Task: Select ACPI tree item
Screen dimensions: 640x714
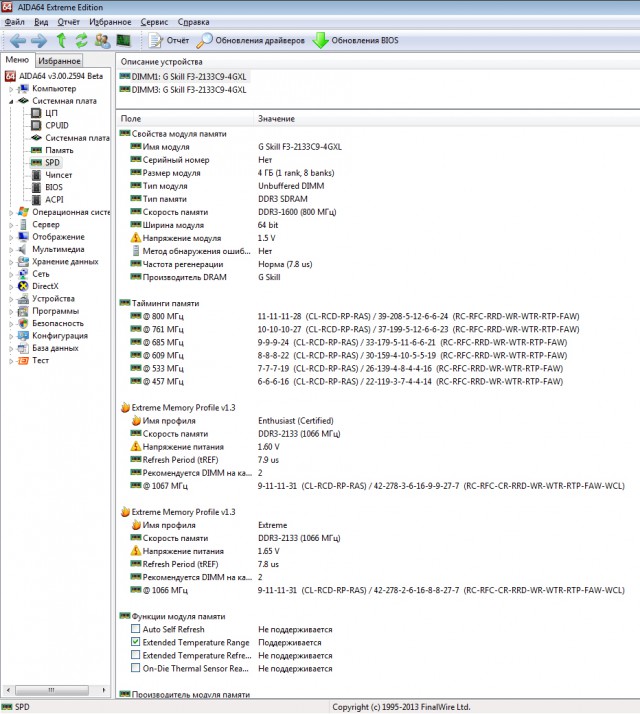Action: click(47, 199)
